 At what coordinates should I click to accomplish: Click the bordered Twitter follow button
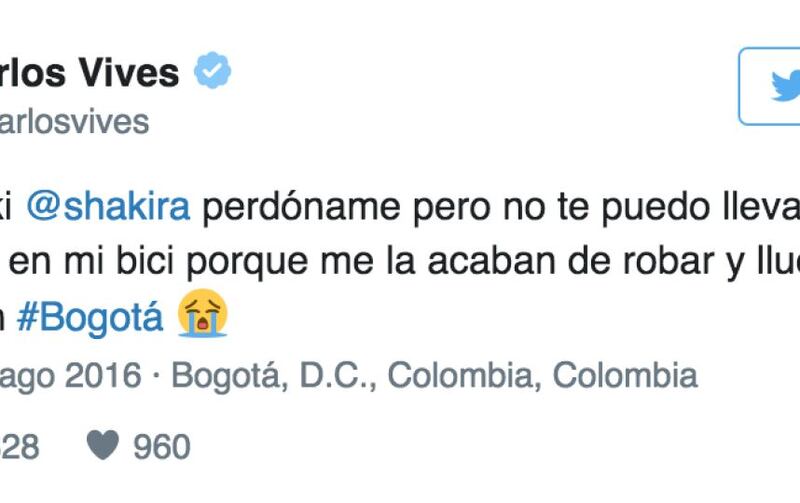coord(769,86)
